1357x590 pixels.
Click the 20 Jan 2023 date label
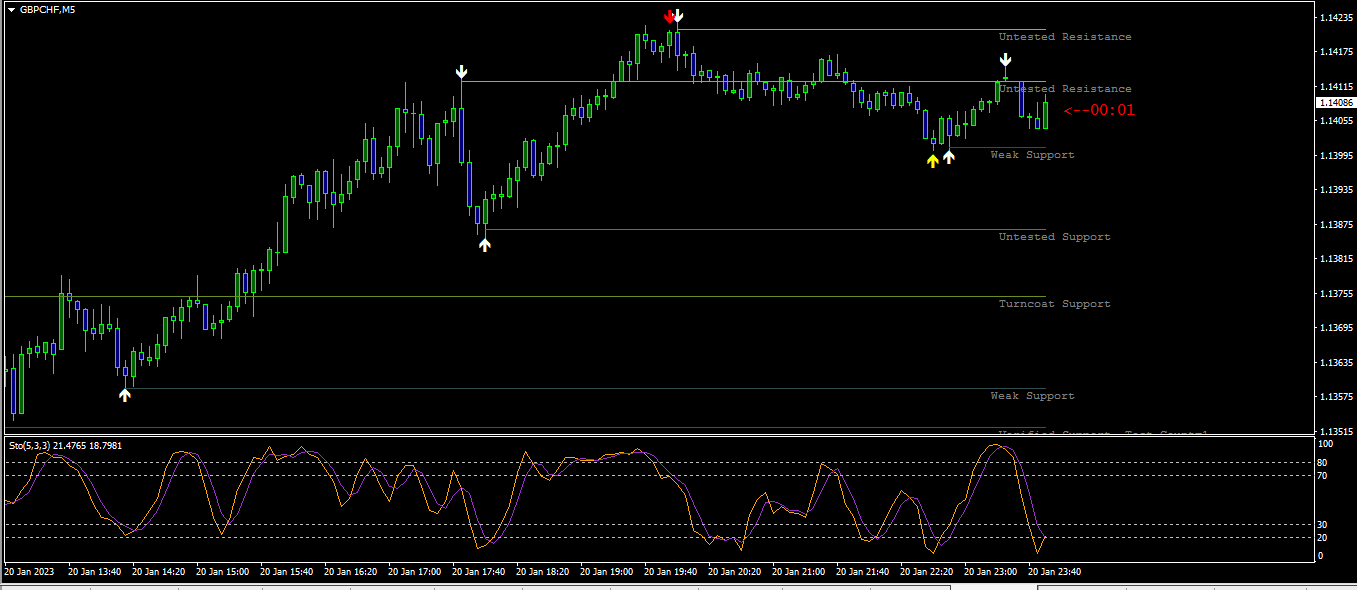[x=30, y=572]
